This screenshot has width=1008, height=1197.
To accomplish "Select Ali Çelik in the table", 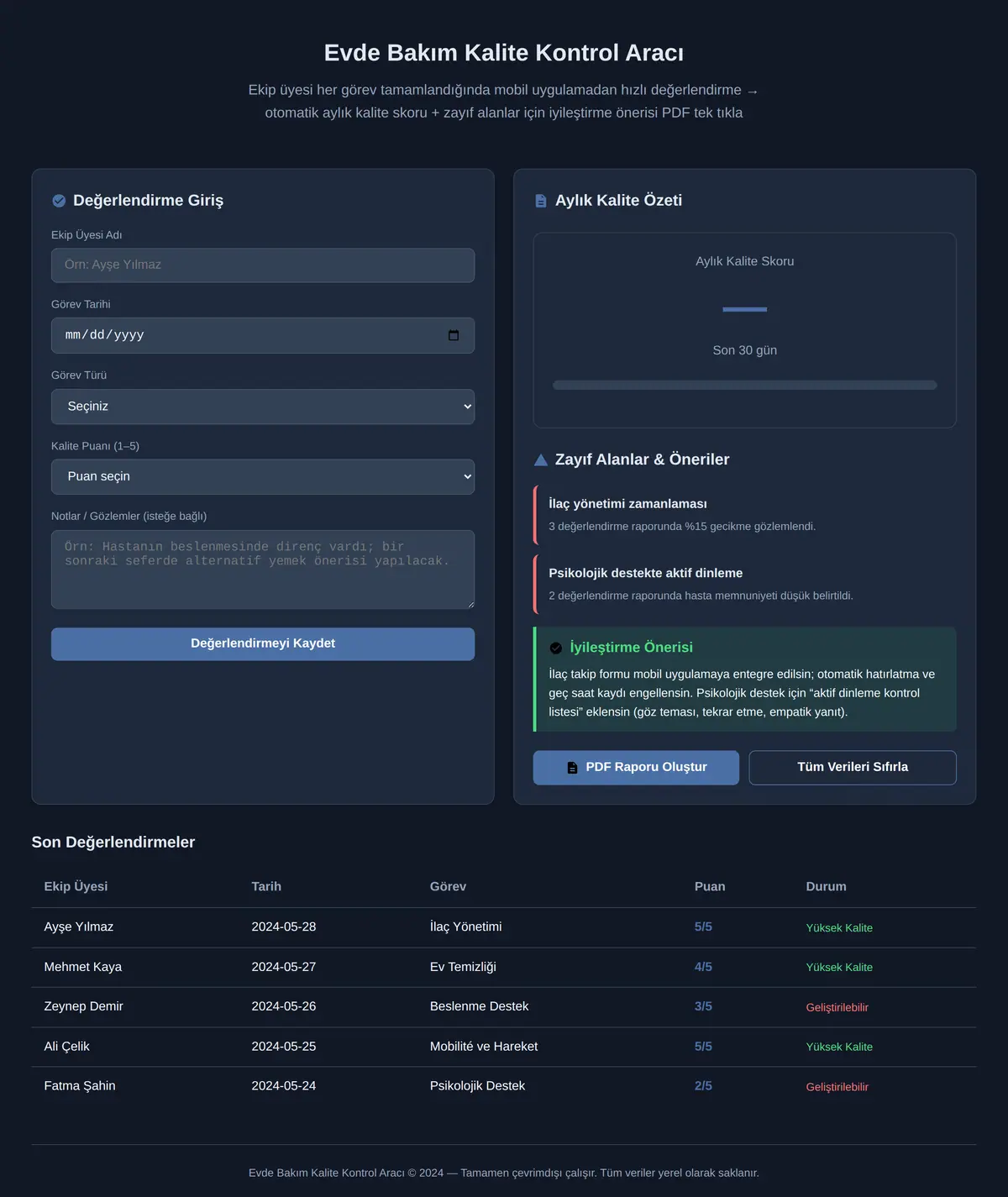I will (x=67, y=1047).
